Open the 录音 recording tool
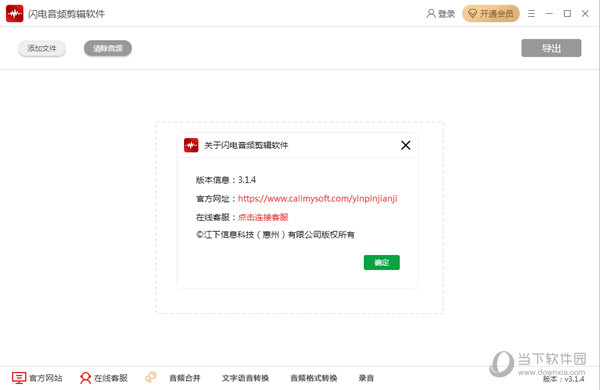600x390 pixels. coord(366,378)
